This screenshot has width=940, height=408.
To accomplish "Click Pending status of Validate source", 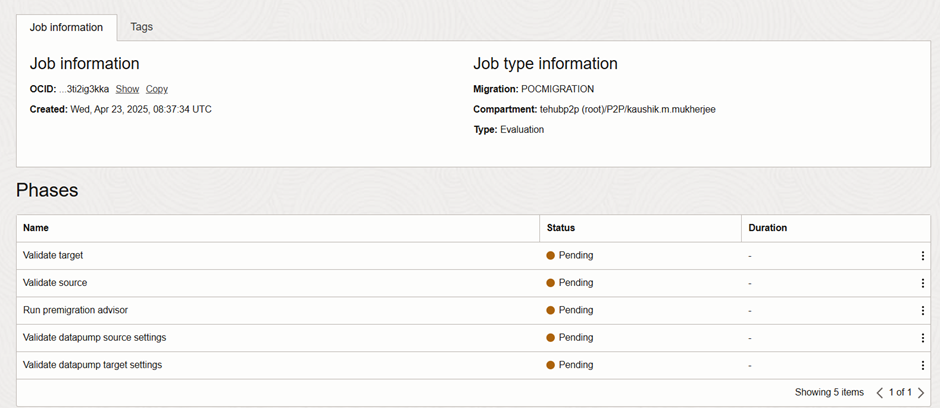I will click(575, 283).
